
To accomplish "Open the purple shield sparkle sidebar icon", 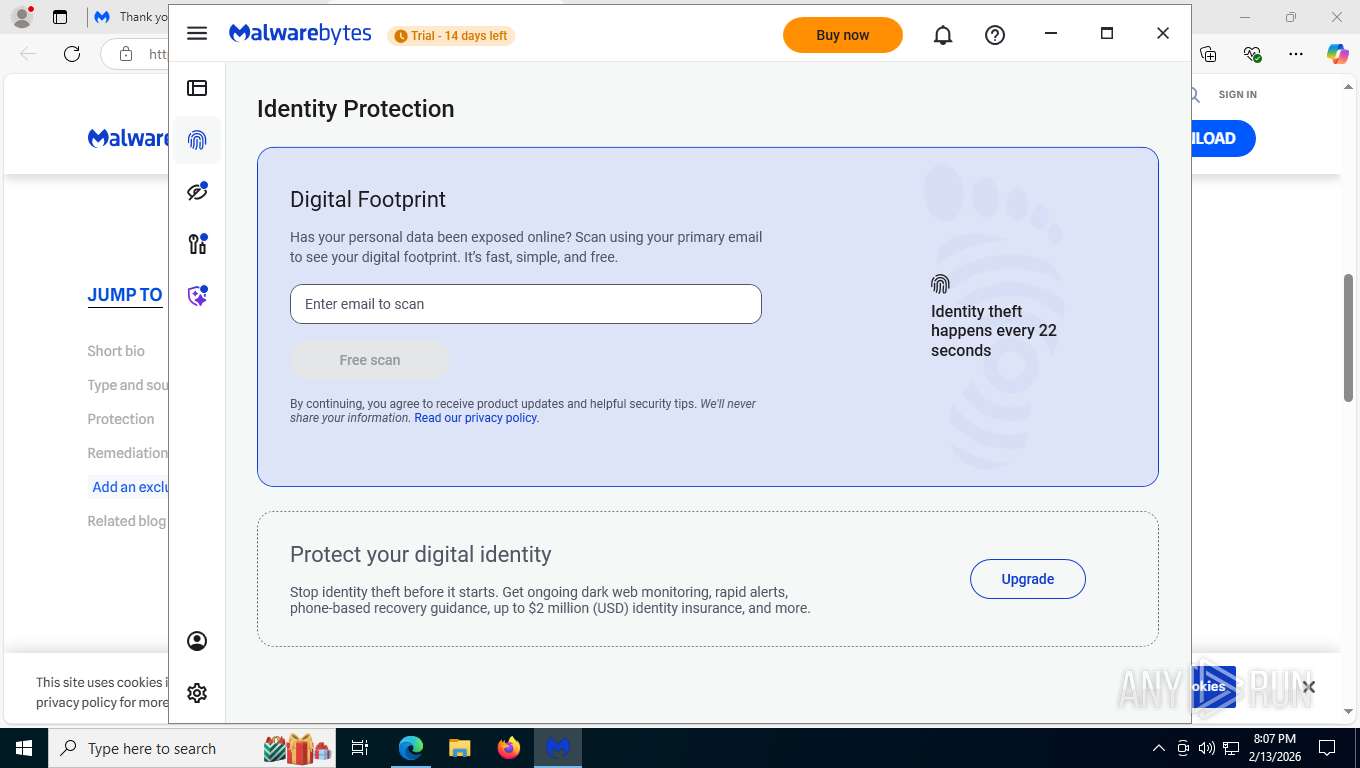I will coord(197,296).
